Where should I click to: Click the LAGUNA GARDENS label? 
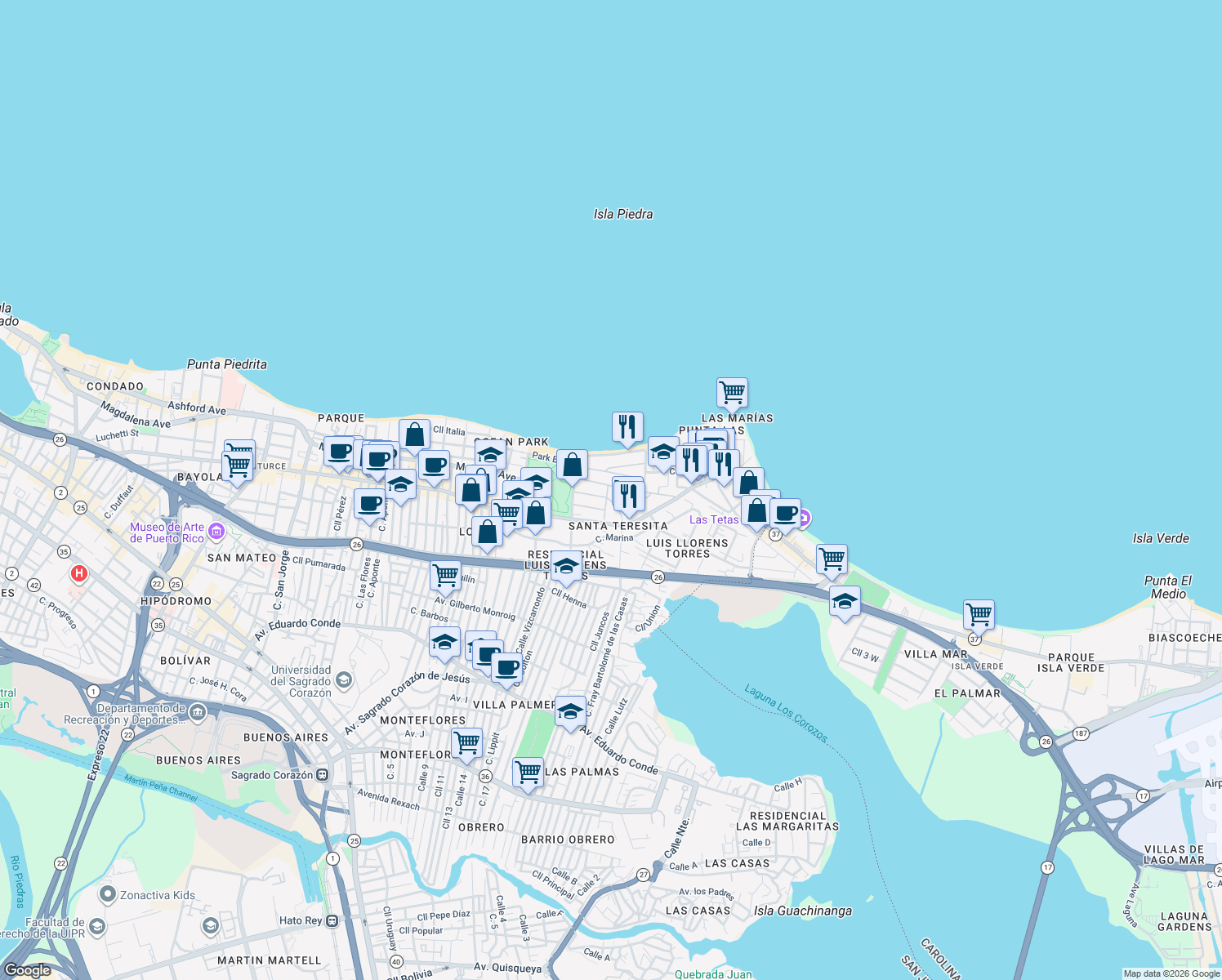pos(1184,921)
